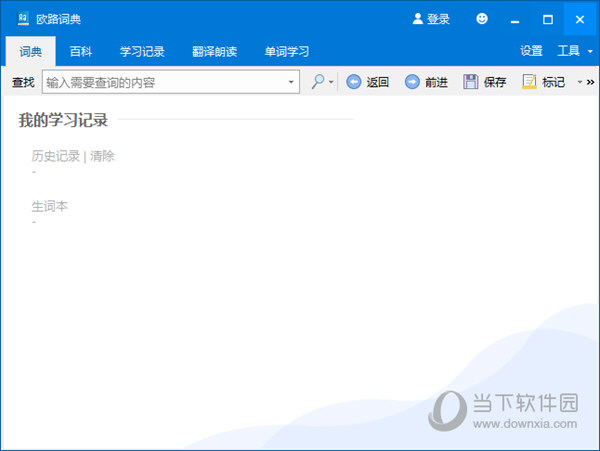This screenshot has height=451, width=600.
Task: Open magnifier search options dropdown arrow
Action: click(331, 82)
